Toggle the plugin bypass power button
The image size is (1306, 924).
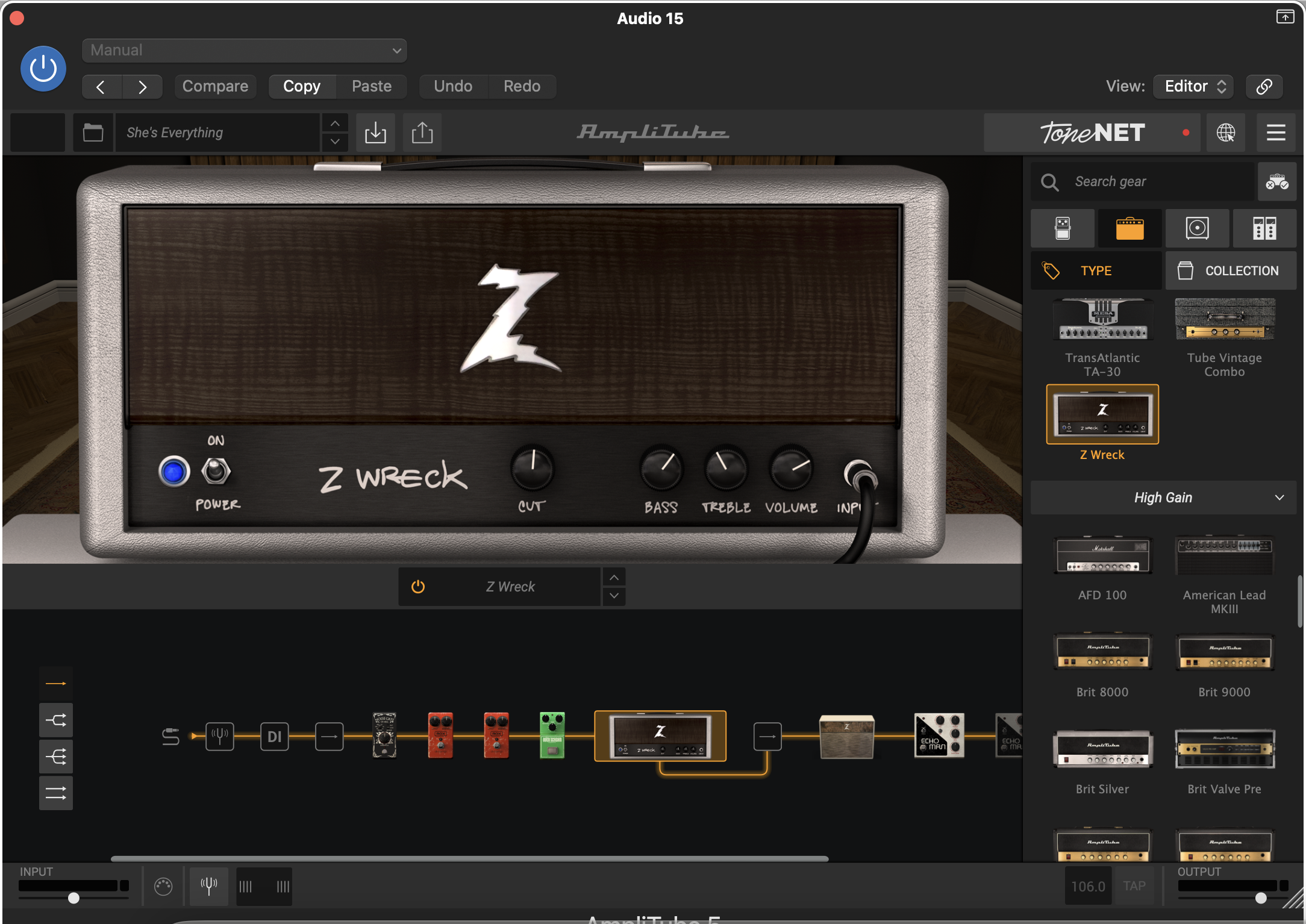pos(43,69)
